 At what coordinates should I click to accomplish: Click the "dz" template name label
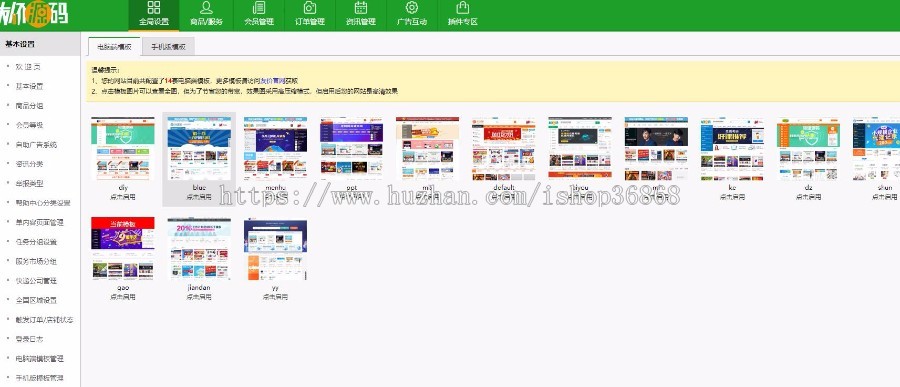click(808, 187)
